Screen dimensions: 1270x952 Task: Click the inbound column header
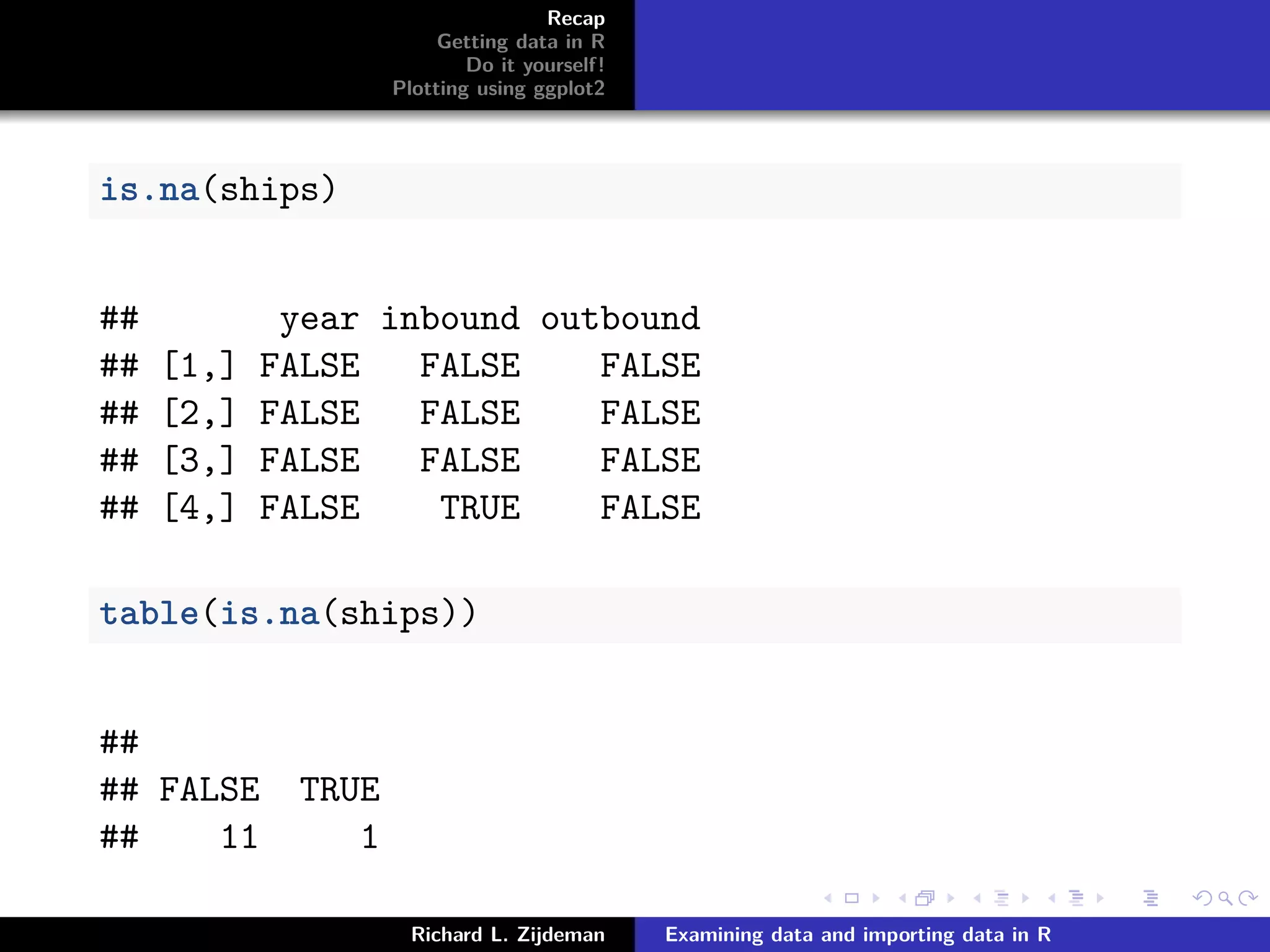450,319
